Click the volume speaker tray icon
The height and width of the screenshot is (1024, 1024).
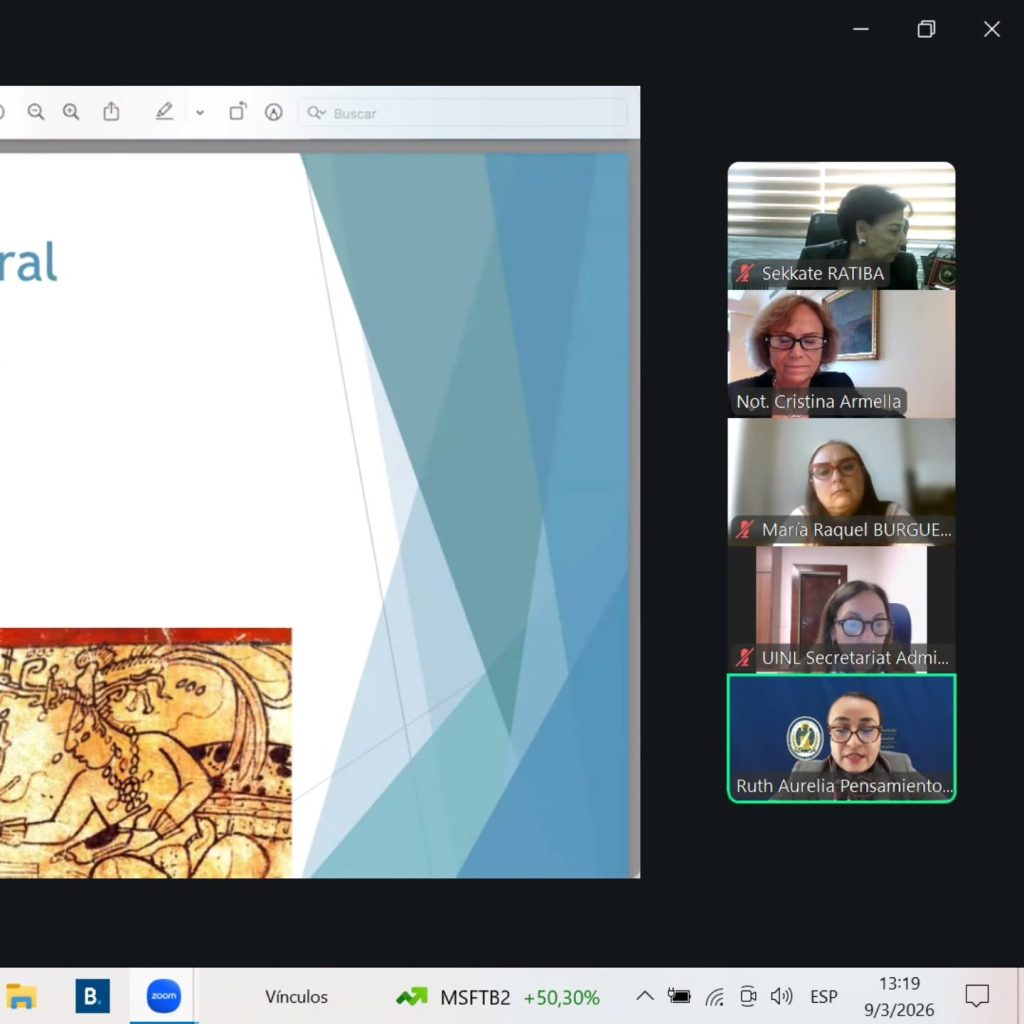pyautogui.click(x=781, y=996)
